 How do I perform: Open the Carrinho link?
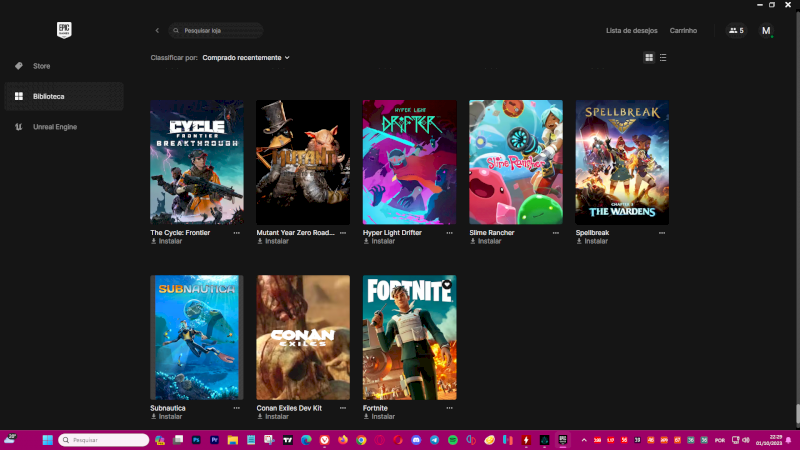[683, 31]
